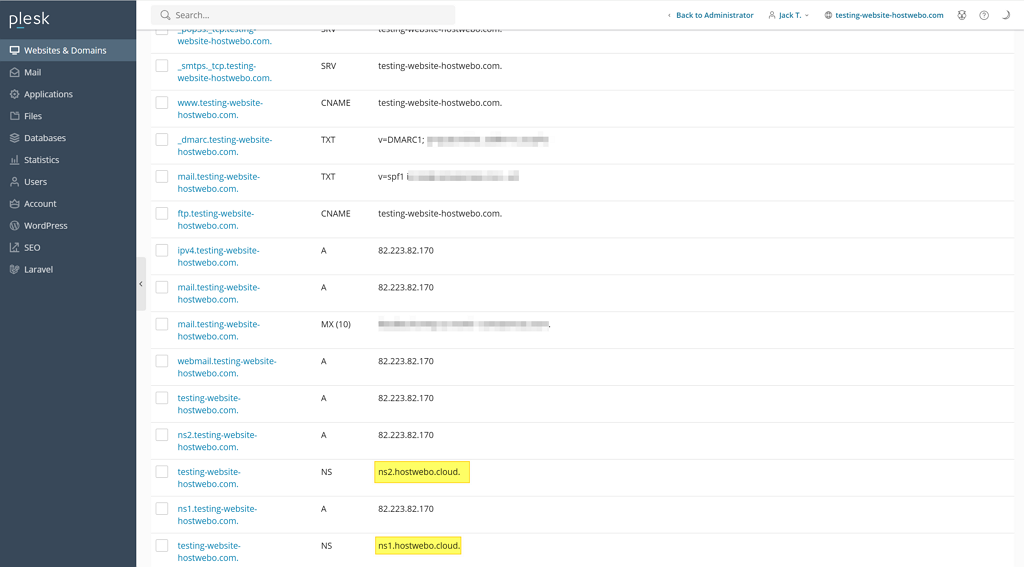Image resolution: width=1024 pixels, height=567 pixels.
Task: Toggle dark mode with the moon icon
Action: coord(1005,15)
